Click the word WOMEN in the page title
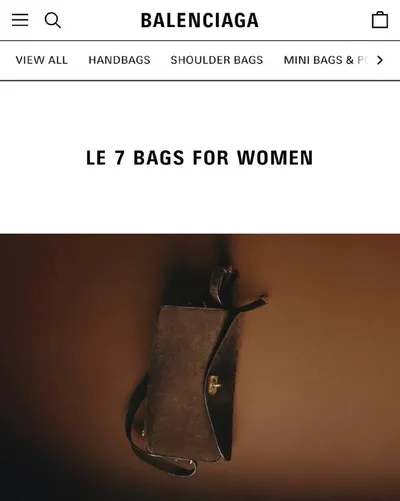 275,158
